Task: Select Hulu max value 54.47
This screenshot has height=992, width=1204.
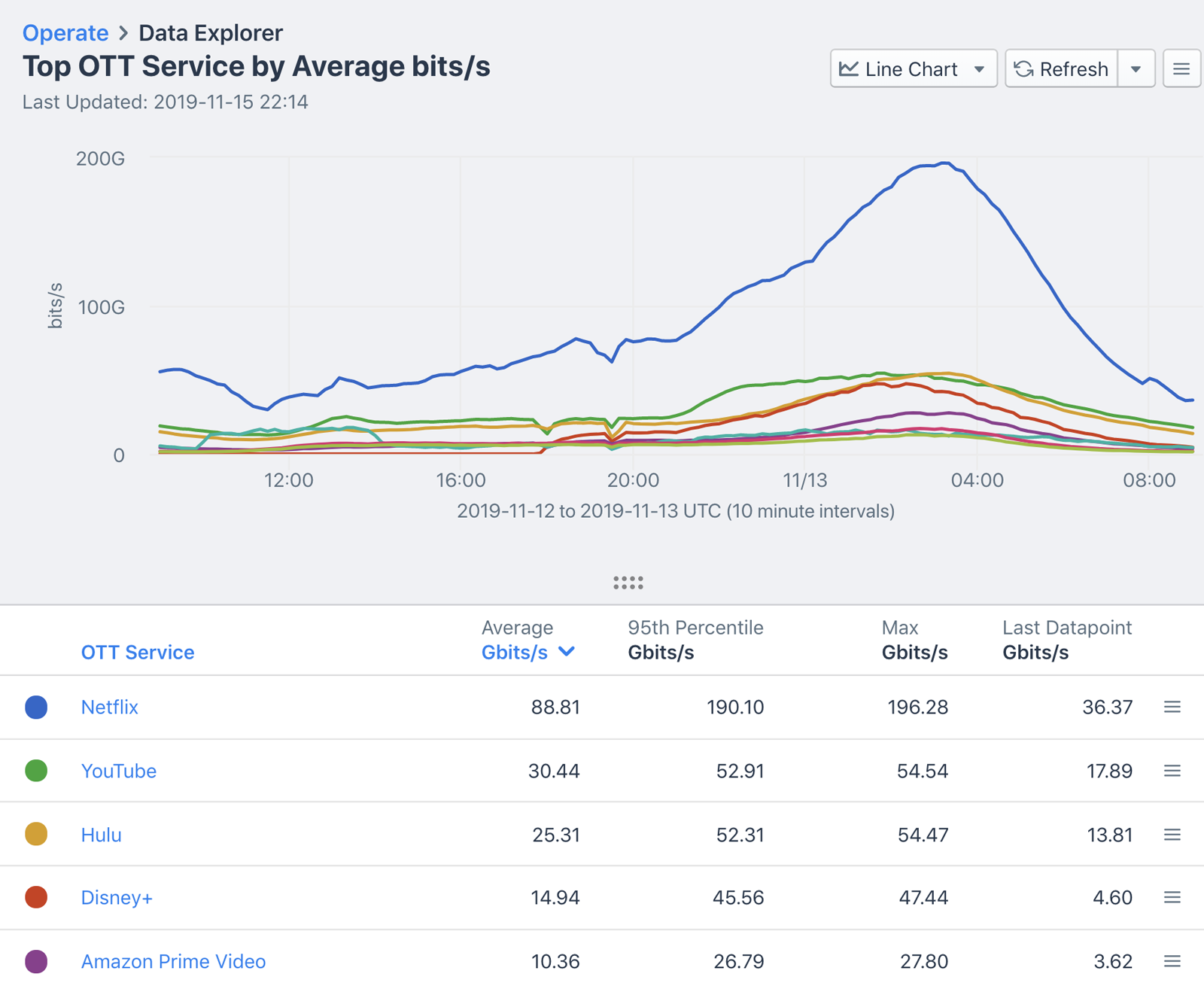Action: [923, 835]
